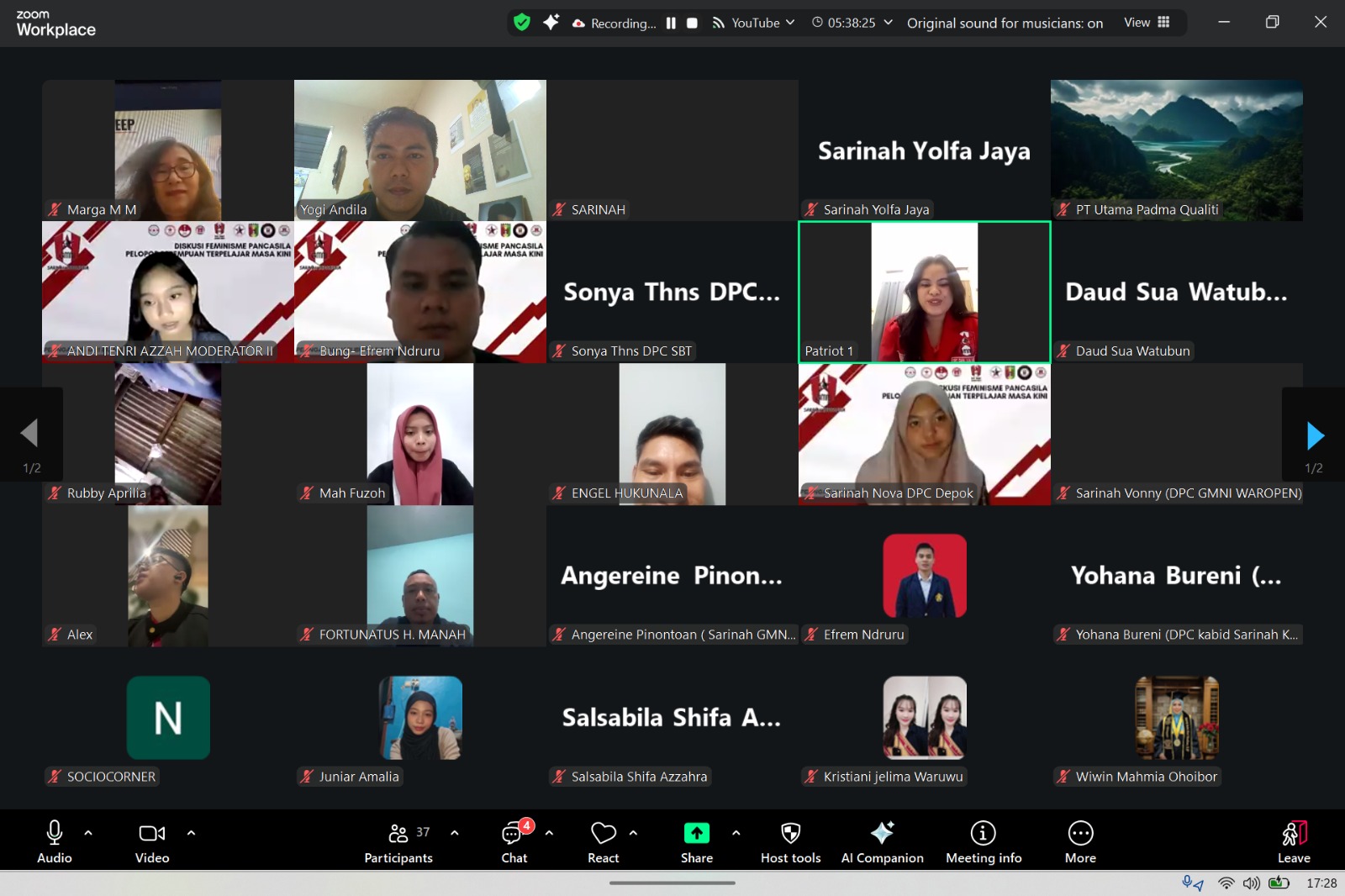Open the More options menu
The width and height of the screenshot is (1345, 896).
coord(1080,841)
